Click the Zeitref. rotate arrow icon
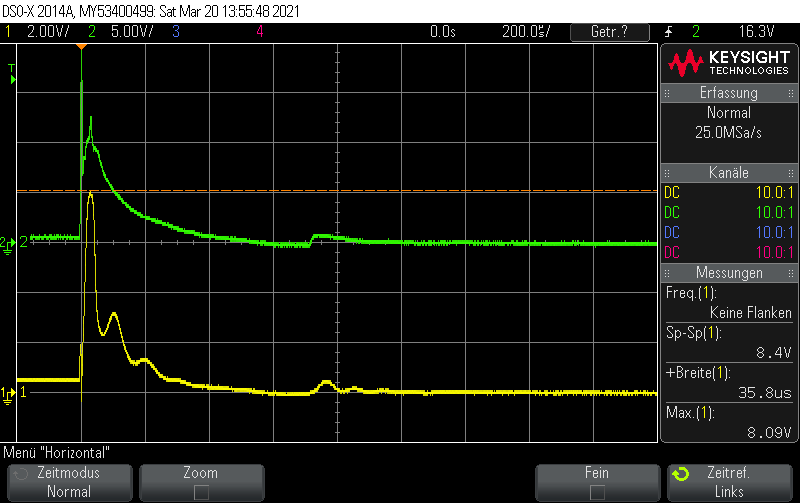The height and width of the screenshot is (503, 800). (681, 474)
